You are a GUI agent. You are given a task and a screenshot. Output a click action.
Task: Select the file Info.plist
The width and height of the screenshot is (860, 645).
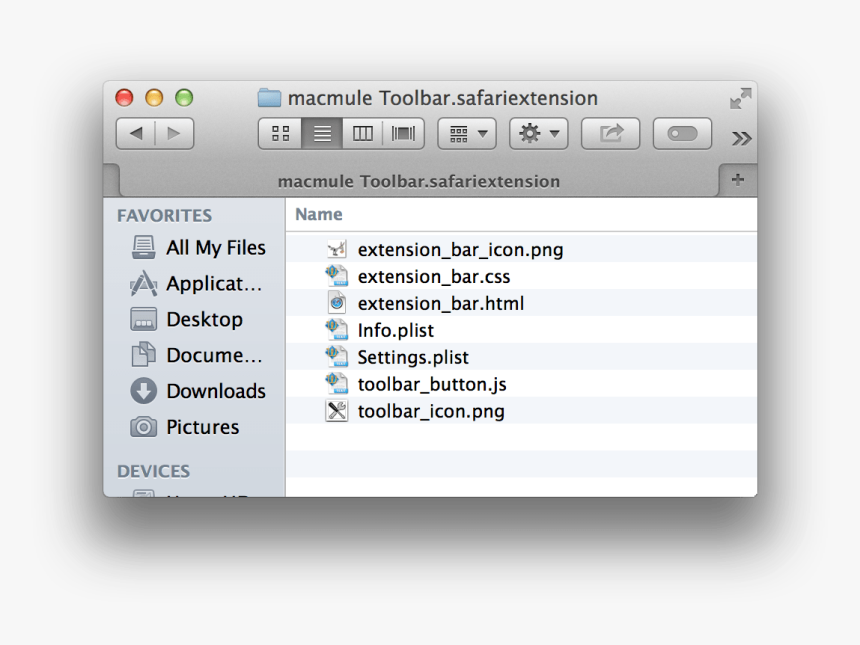point(521,330)
